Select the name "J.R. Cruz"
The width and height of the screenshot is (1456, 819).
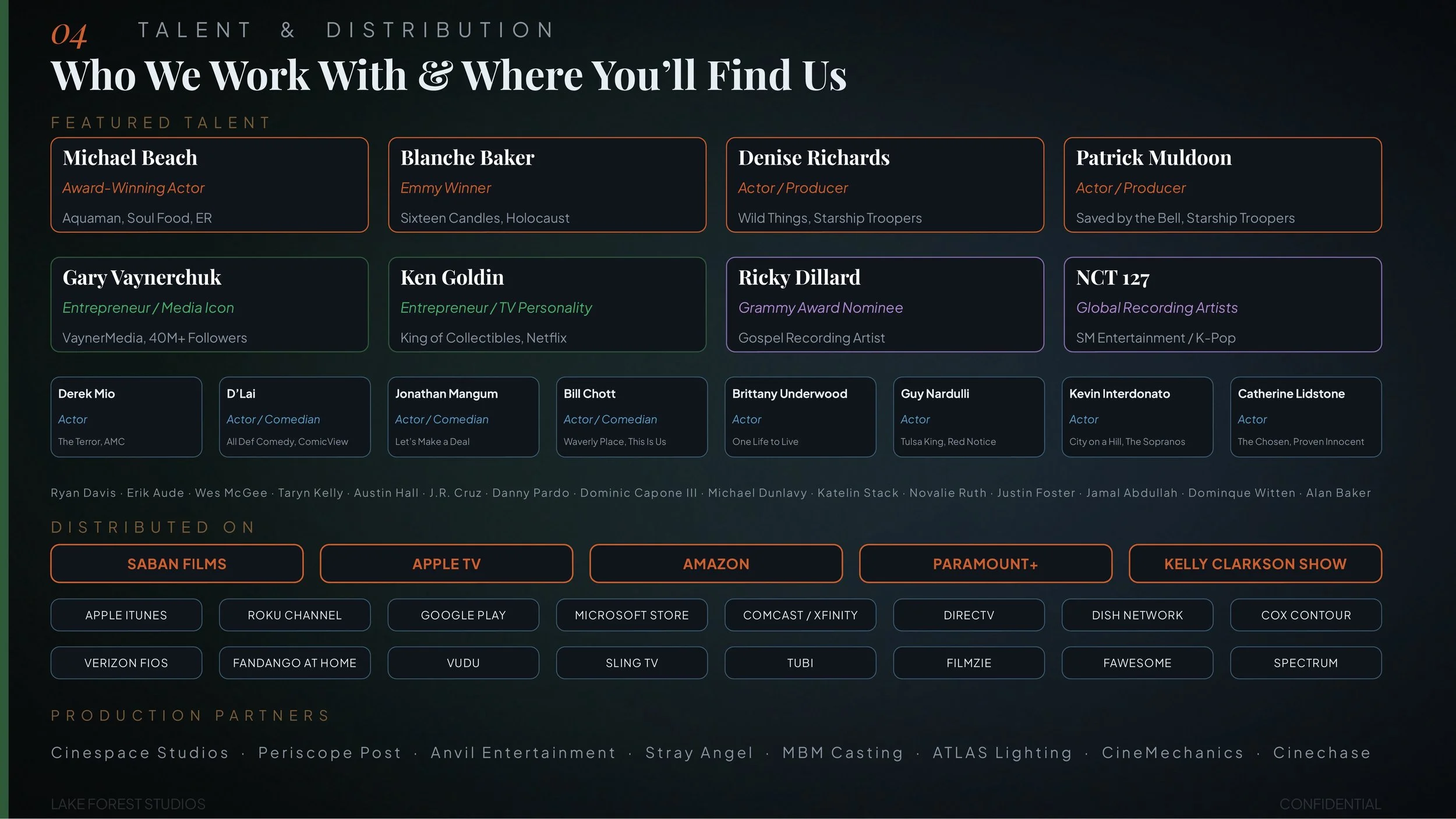pyautogui.click(x=455, y=492)
